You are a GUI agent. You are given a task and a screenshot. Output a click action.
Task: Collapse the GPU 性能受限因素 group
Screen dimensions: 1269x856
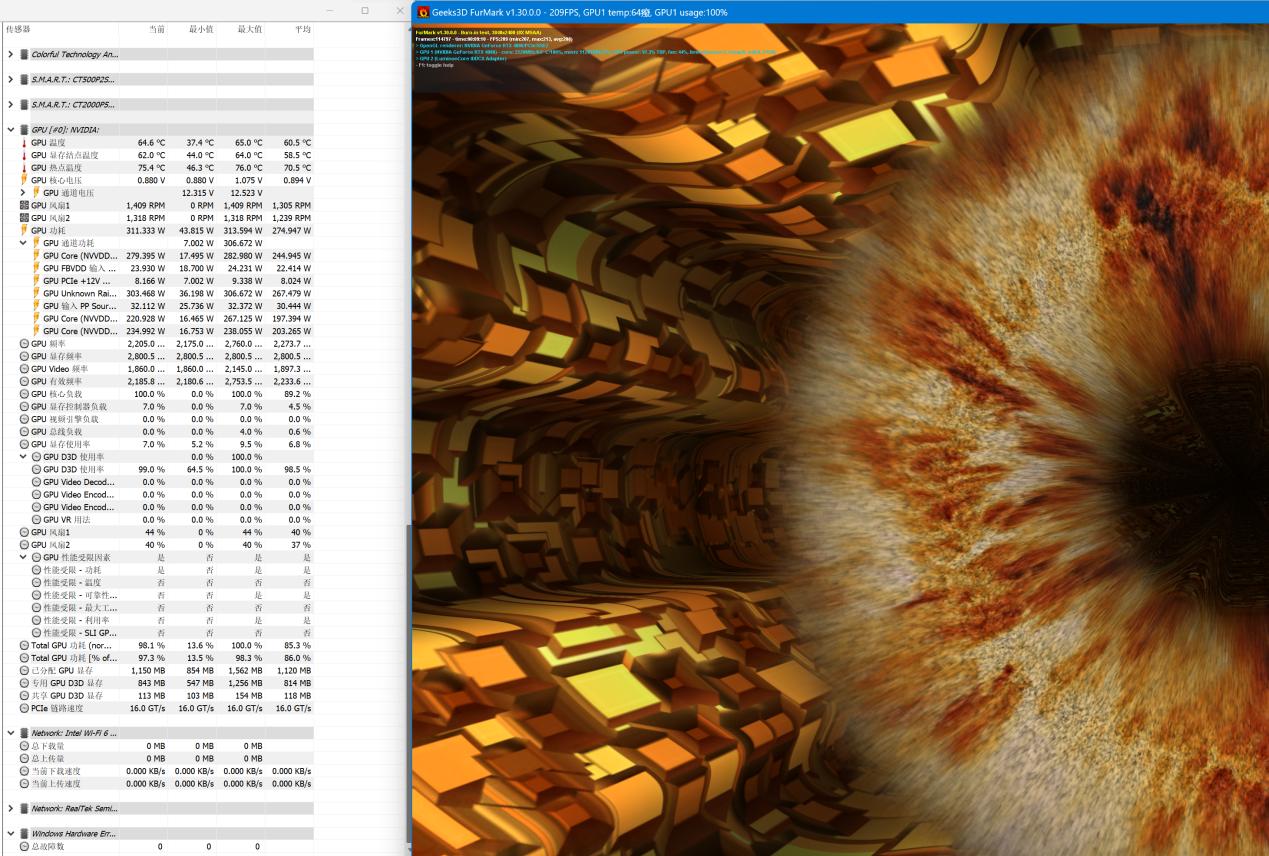coord(23,557)
